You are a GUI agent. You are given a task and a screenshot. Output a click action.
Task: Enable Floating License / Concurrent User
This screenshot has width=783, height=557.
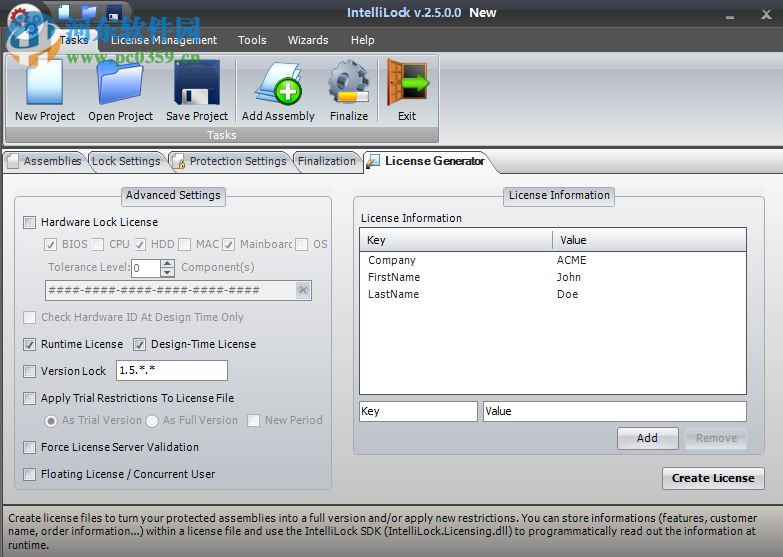tap(29, 474)
